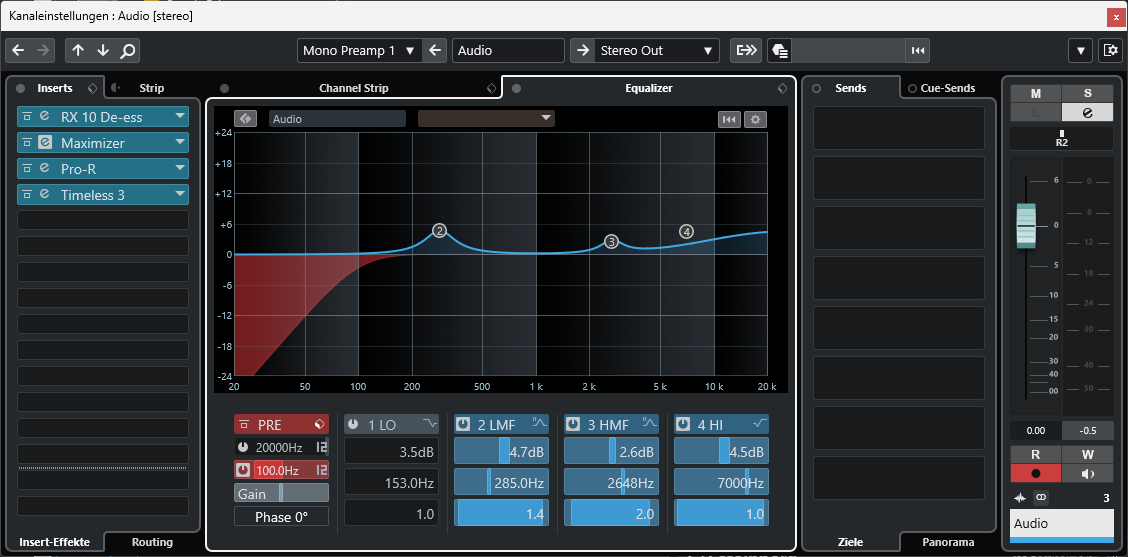Mute channel with the M button
Screen dimensions: 1128x557
(x=1035, y=93)
